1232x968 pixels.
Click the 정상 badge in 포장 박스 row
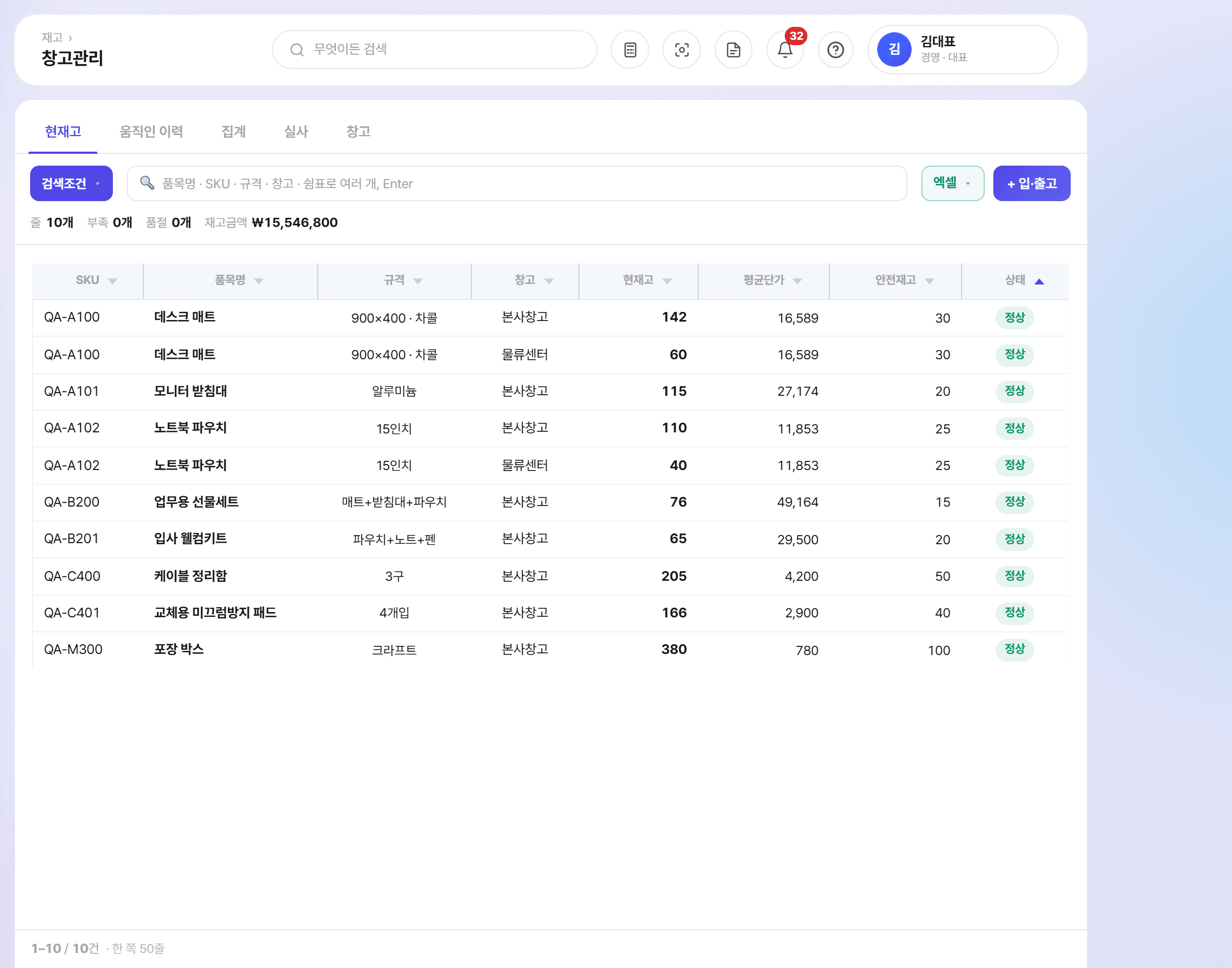tap(1014, 650)
